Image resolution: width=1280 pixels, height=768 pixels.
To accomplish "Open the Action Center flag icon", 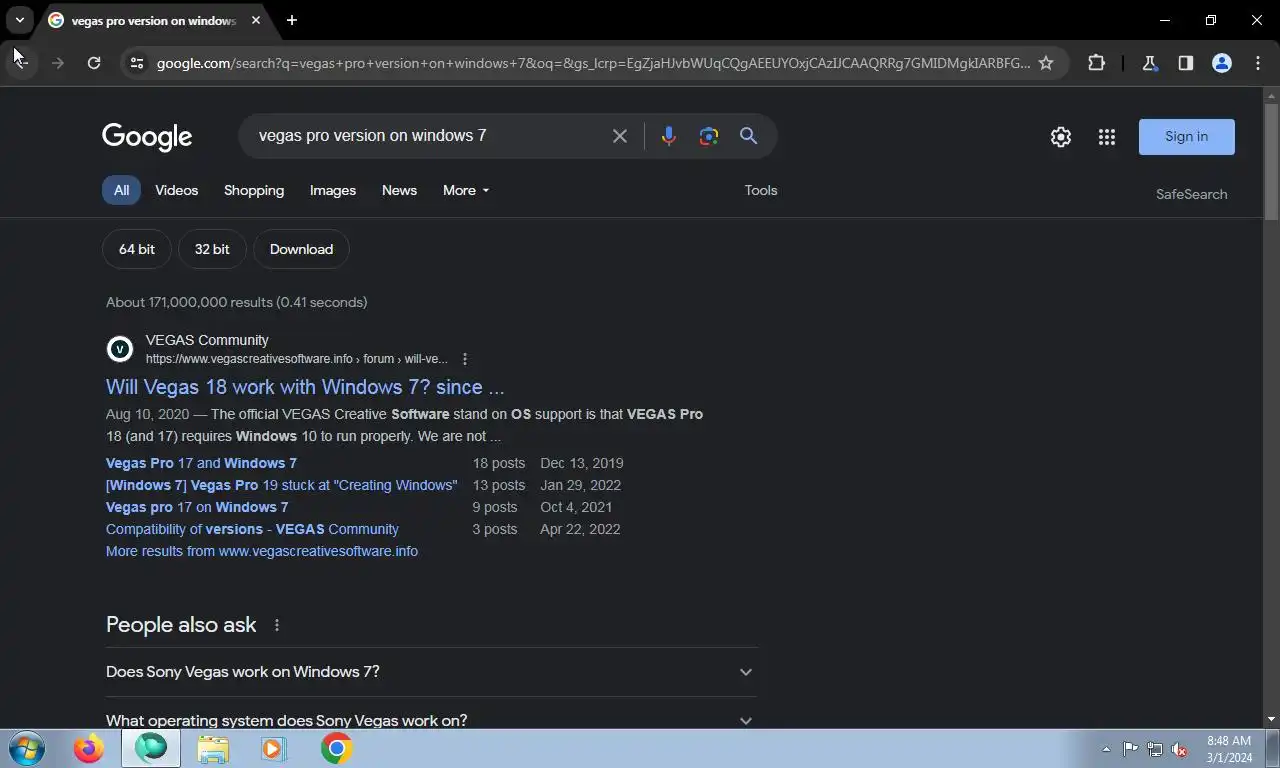I will pyautogui.click(x=1130, y=749).
